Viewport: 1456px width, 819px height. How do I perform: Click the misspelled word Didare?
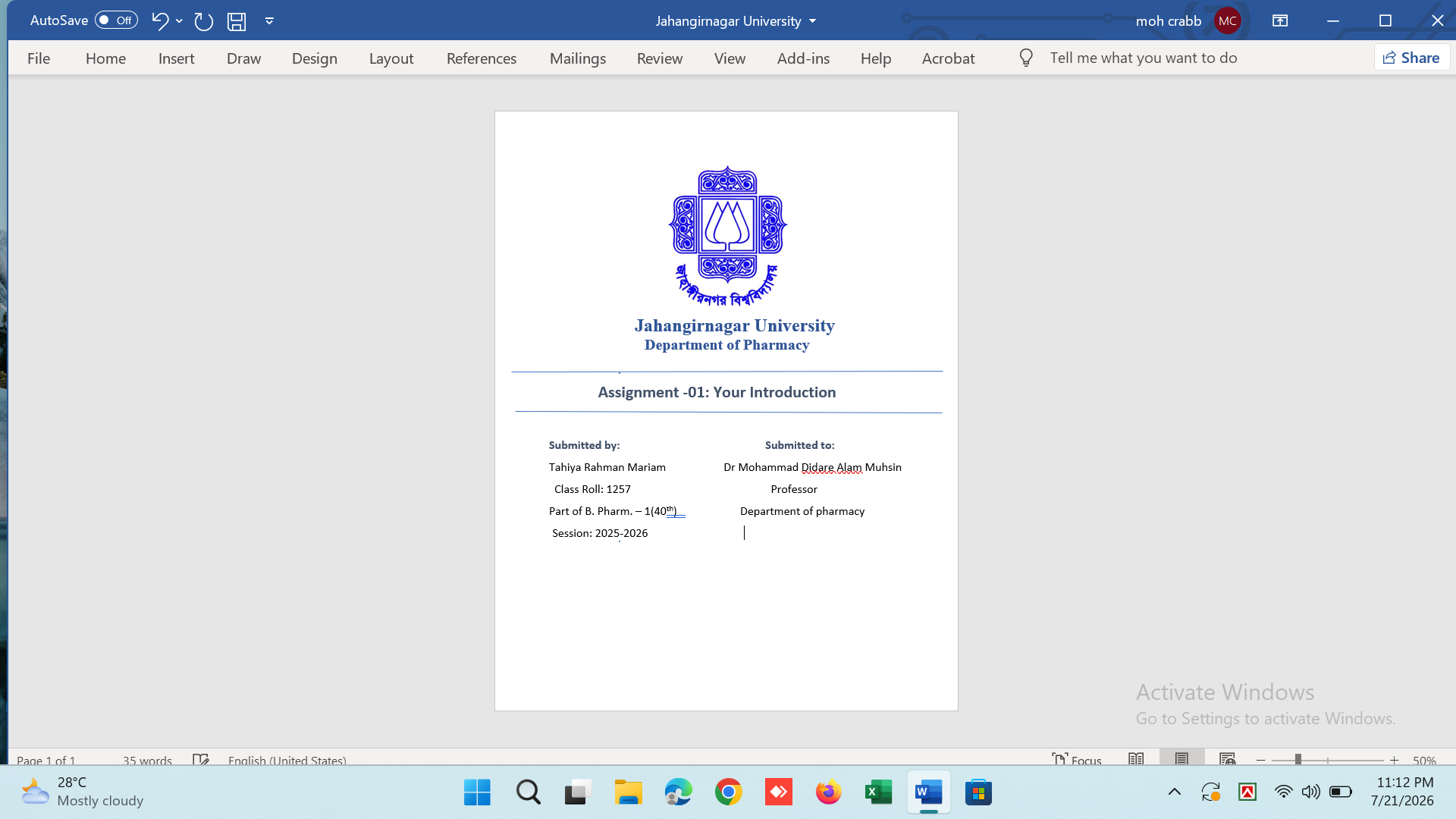tap(817, 467)
